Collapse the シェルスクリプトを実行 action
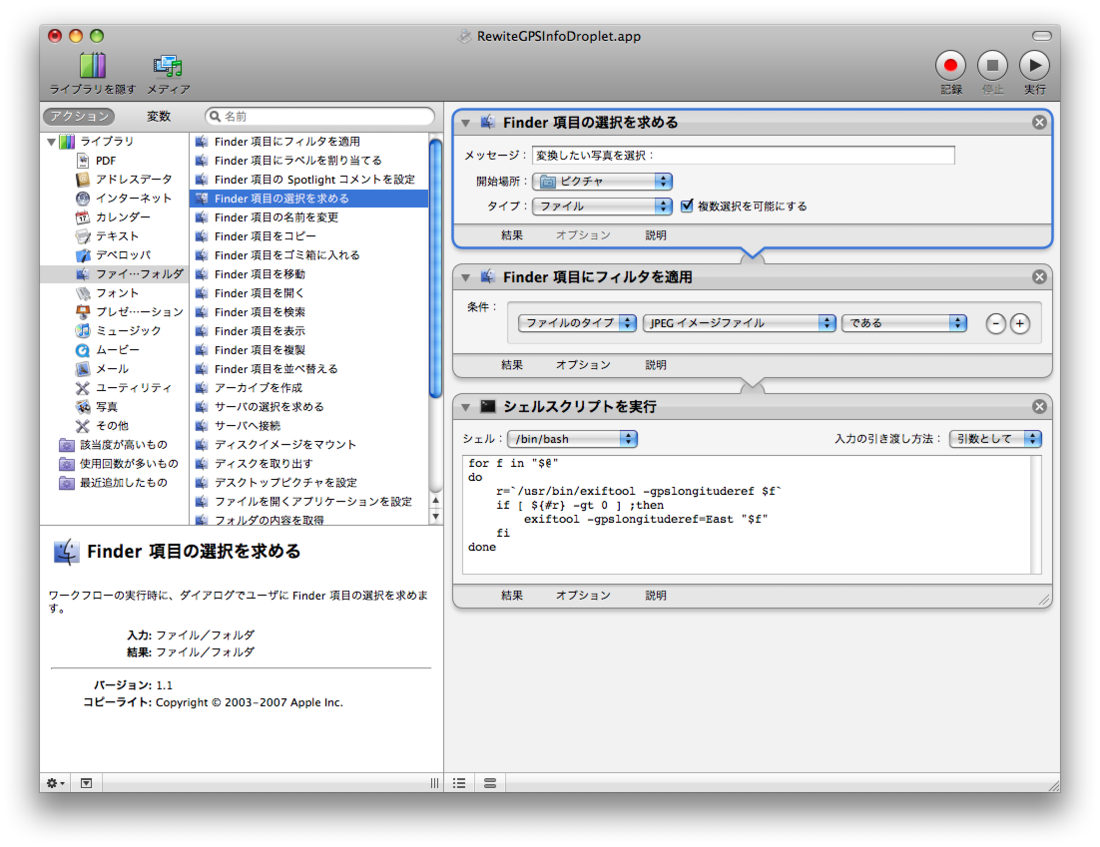Image resolution: width=1100 pixels, height=847 pixels. point(466,407)
